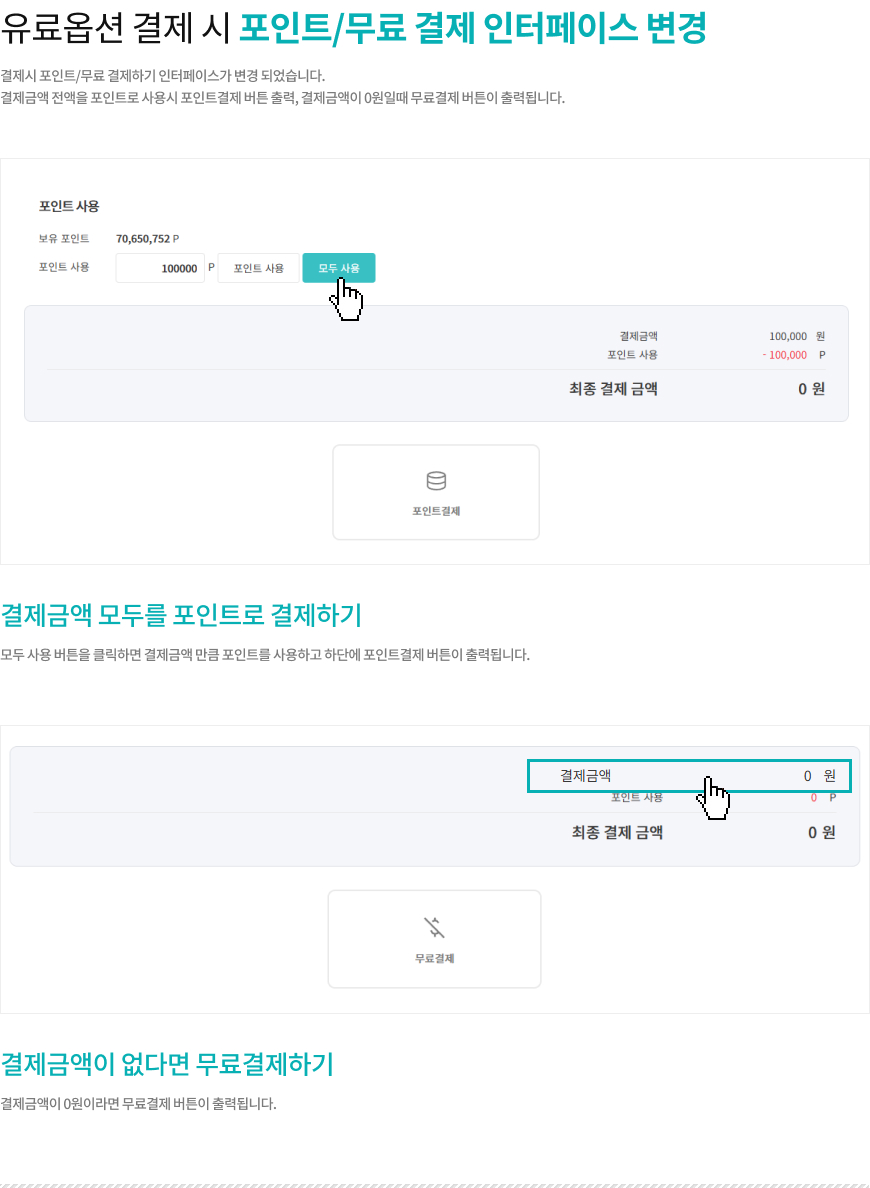Screen dimensions: 870x1188
Task: Click the teal 모두 사용 button
Action: point(339,268)
